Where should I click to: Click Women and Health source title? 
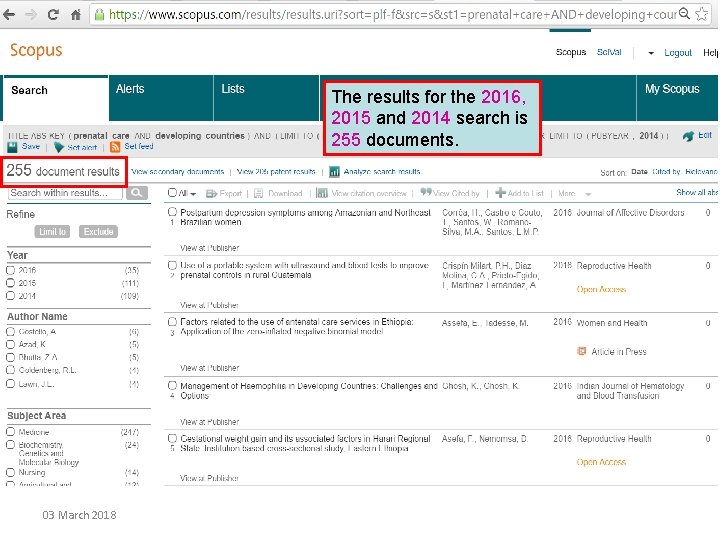[x=612, y=323]
